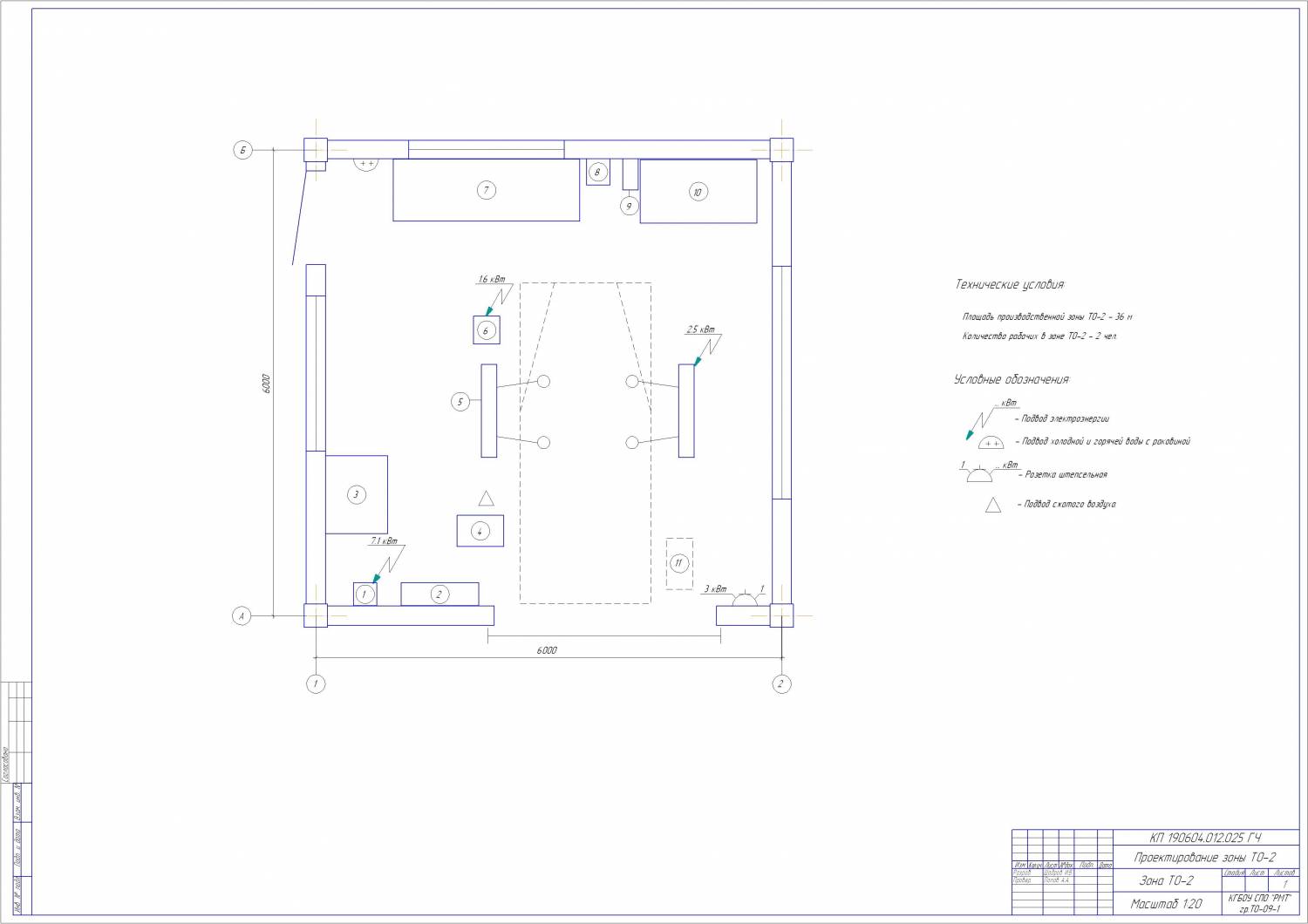Screen dimensions: 1308x924
Task: Click the right lift post rectangle
Action: click(x=686, y=411)
